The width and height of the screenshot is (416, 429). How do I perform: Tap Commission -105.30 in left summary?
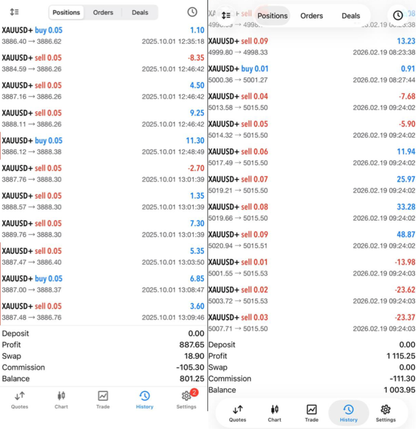pos(103,367)
